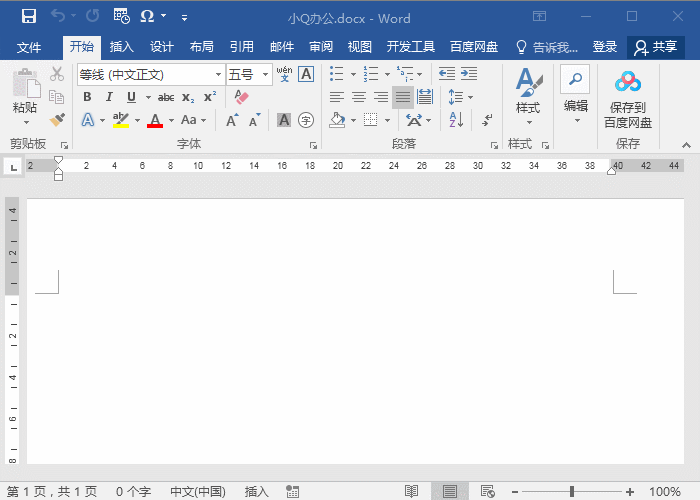This screenshot has width=700, height=500.
Task: Switch to the 审阅 Review tab
Action: 321,47
